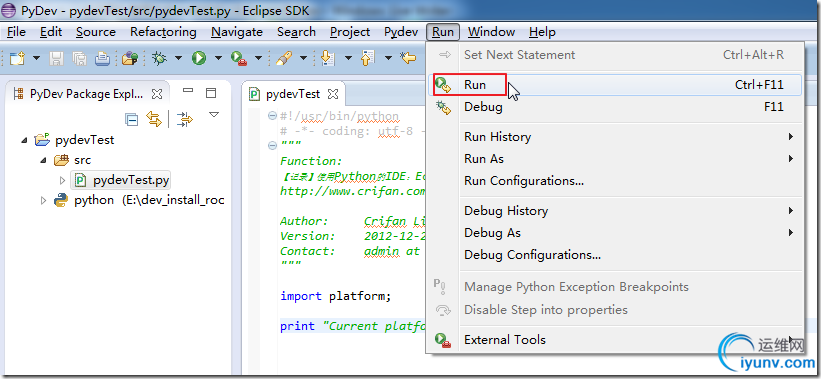Maximize the PyDev Package Explorer view

[x=211, y=93]
